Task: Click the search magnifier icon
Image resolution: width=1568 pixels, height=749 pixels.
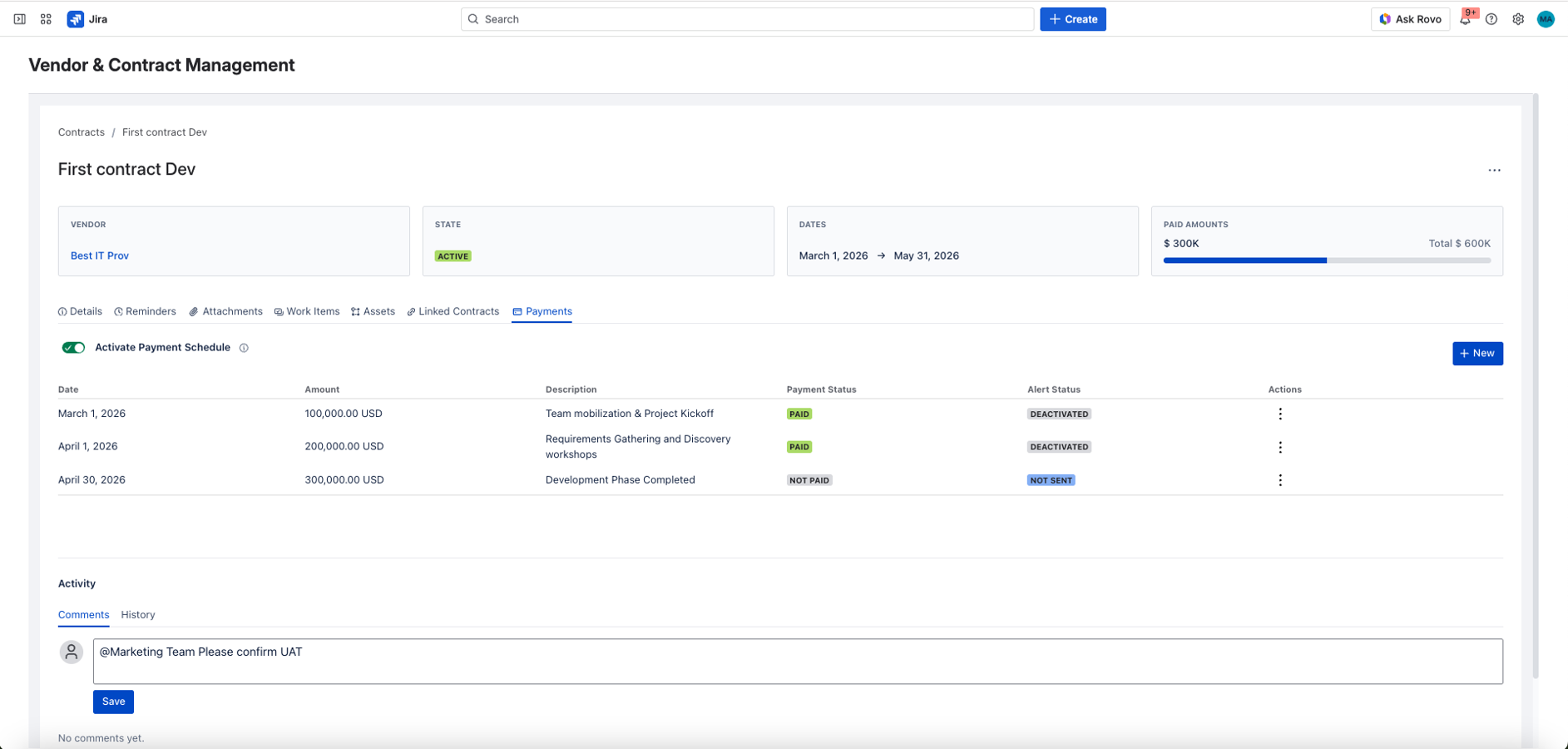Action: pyautogui.click(x=473, y=18)
